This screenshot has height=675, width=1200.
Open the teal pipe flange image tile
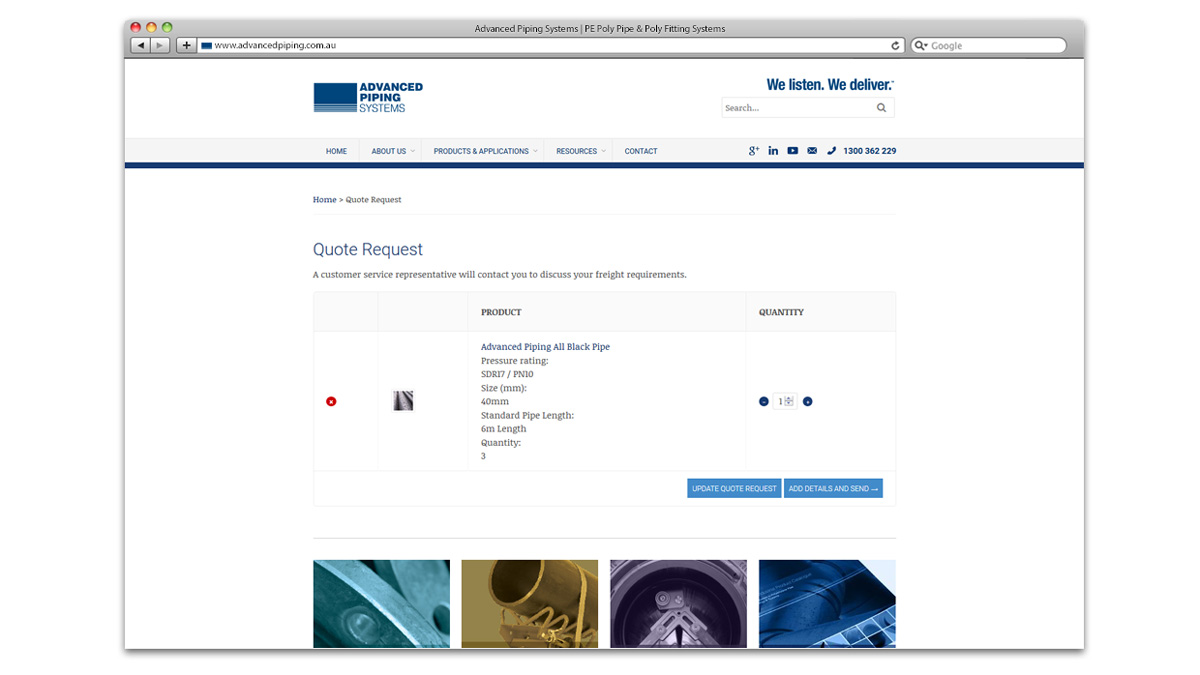[381, 604]
